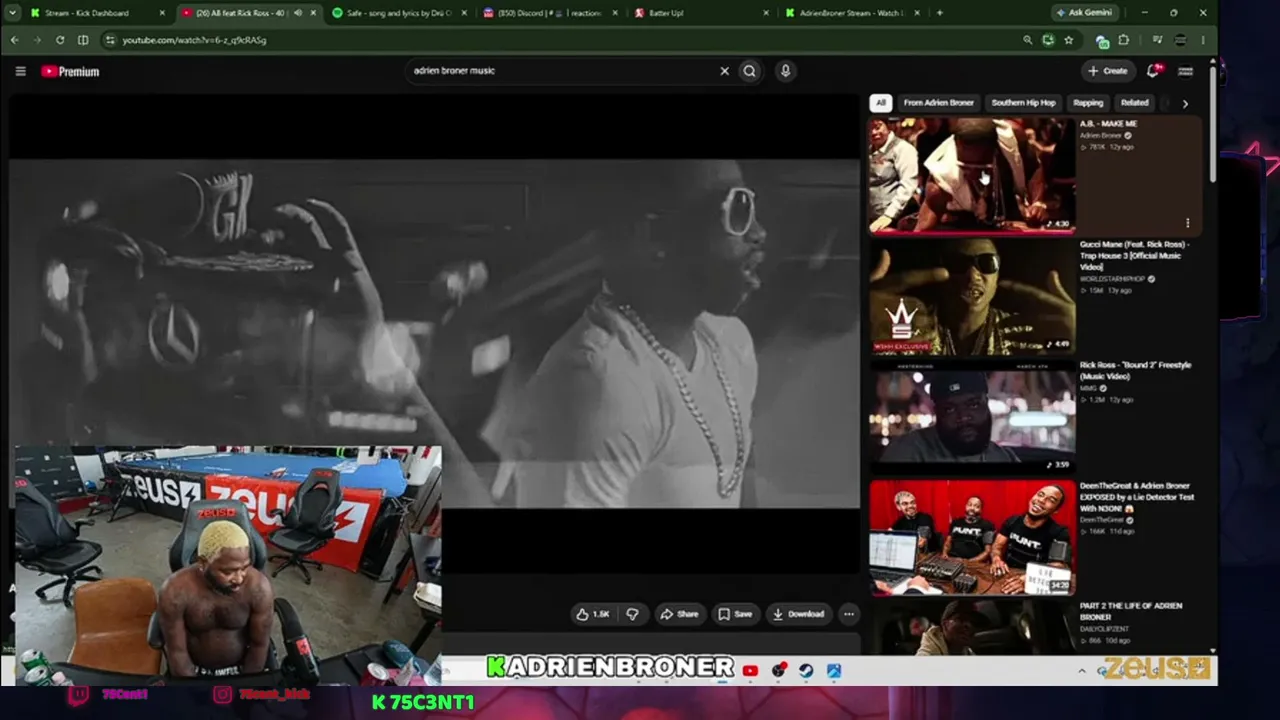Open the YouTube guide hamburger menu
Screen dimensions: 1280x720
click(x=20, y=71)
